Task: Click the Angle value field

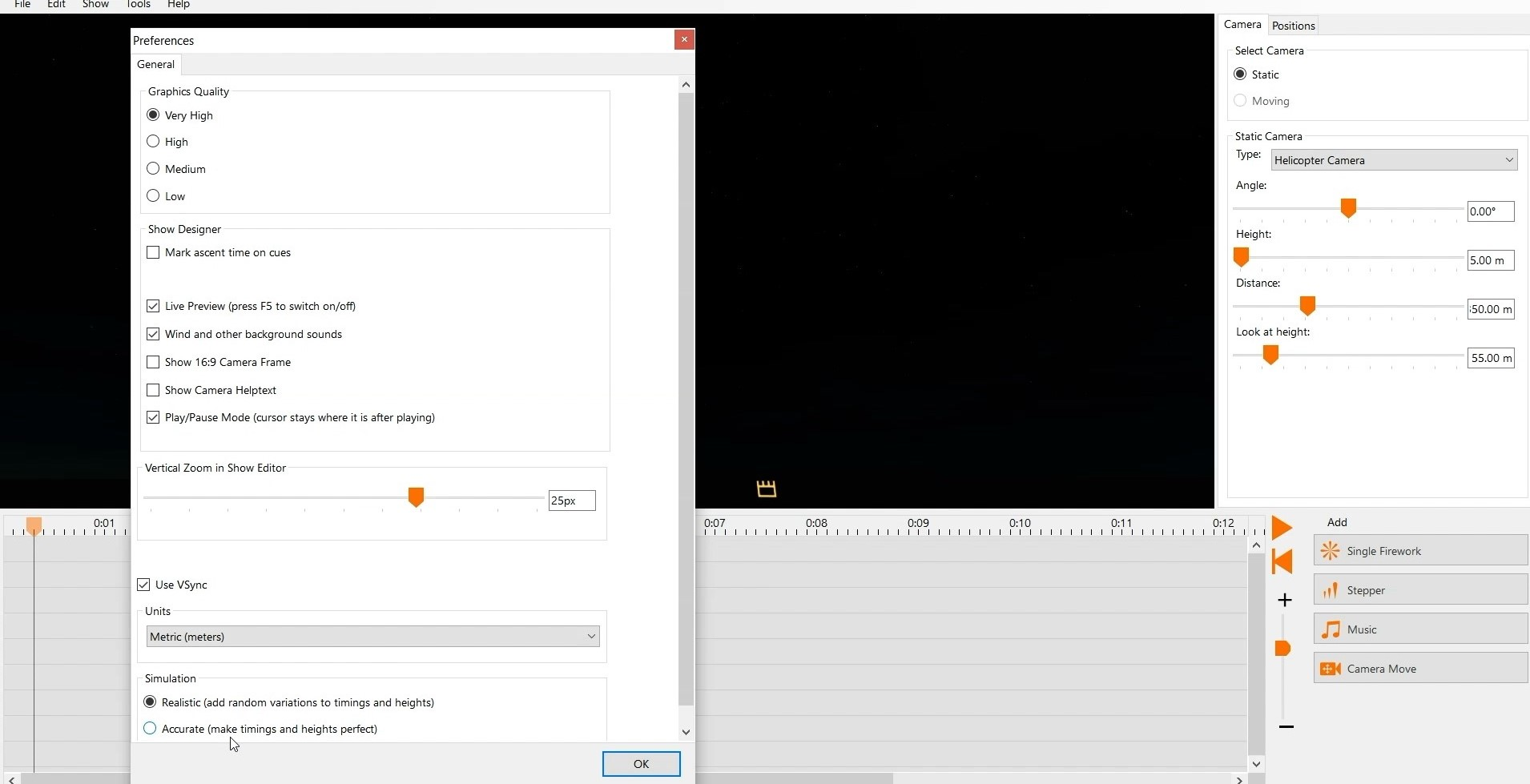Action: click(x=1491, y=211)
